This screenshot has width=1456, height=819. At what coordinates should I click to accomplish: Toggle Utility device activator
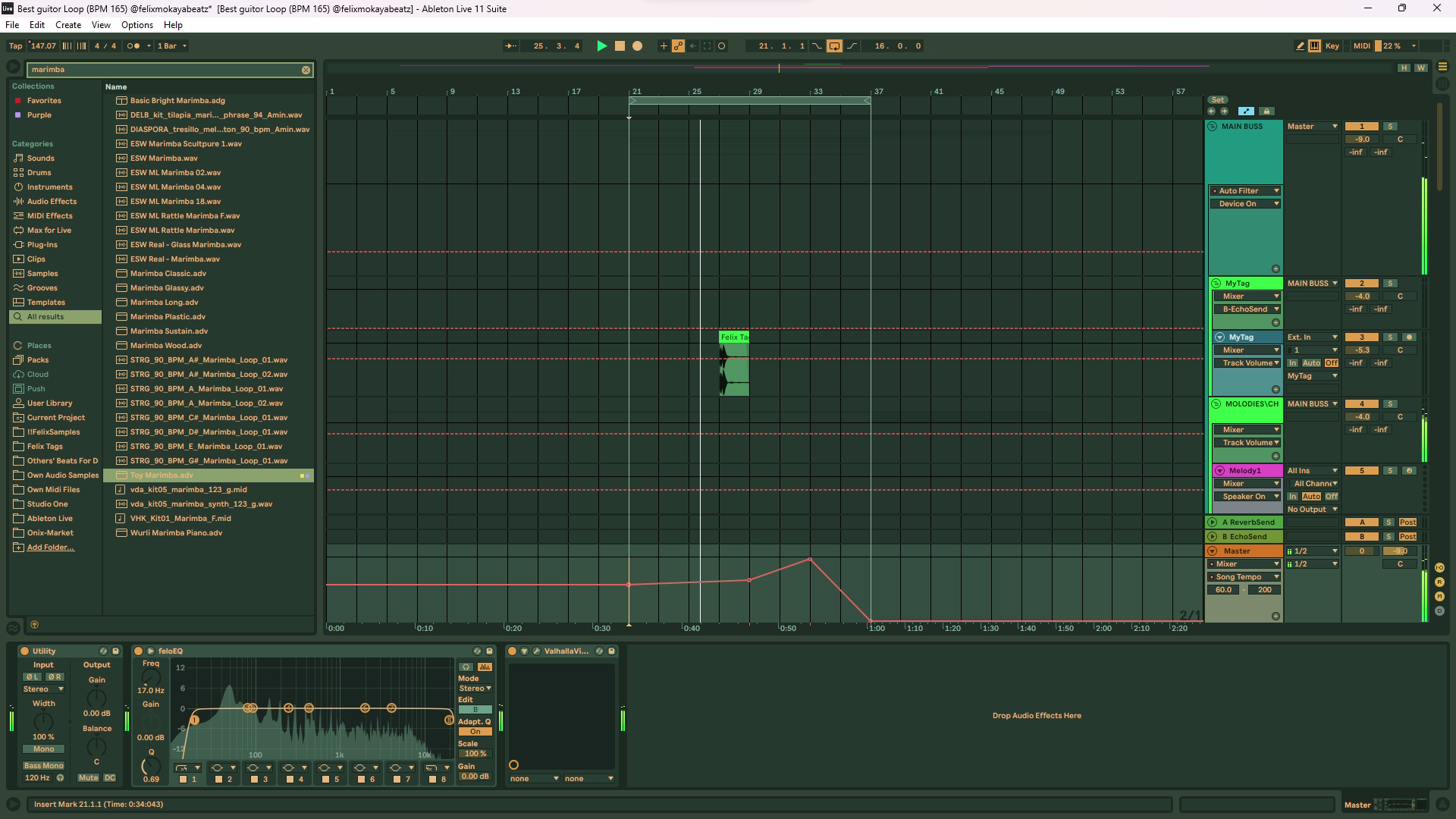coord(24,651)
